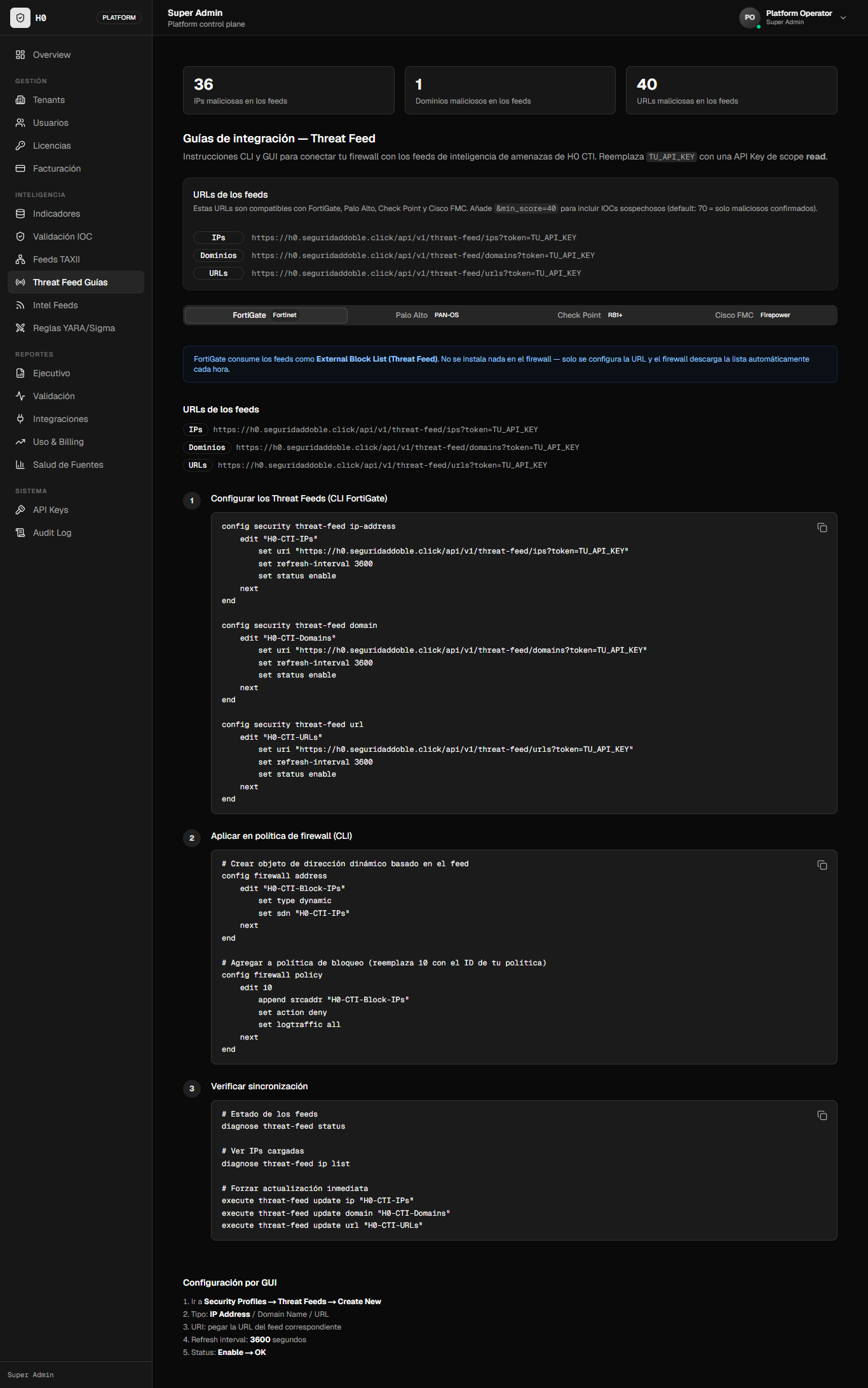Click the Licencias key icon
The height and width of the screenshot is (1388, 868).
point(20,146)
